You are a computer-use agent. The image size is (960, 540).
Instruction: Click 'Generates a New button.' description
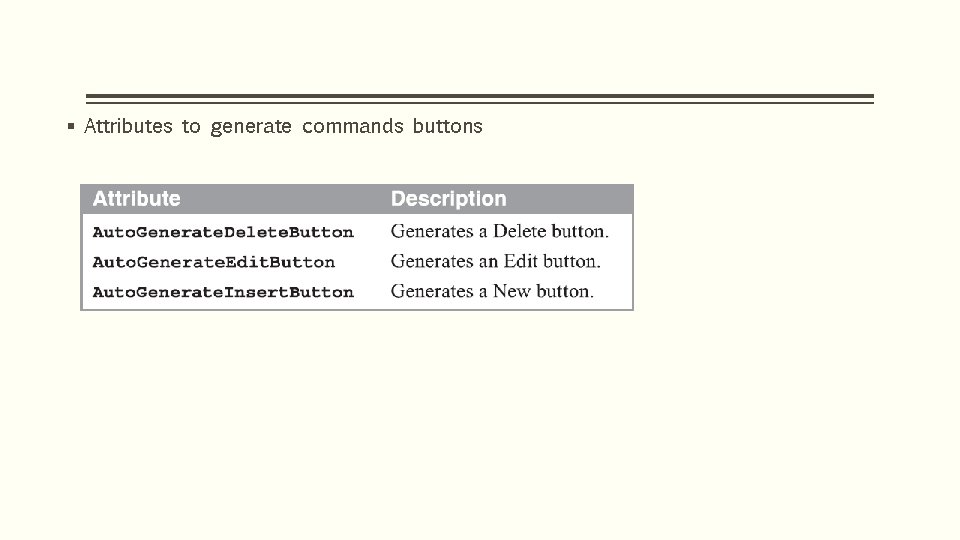tap(492, 292)
